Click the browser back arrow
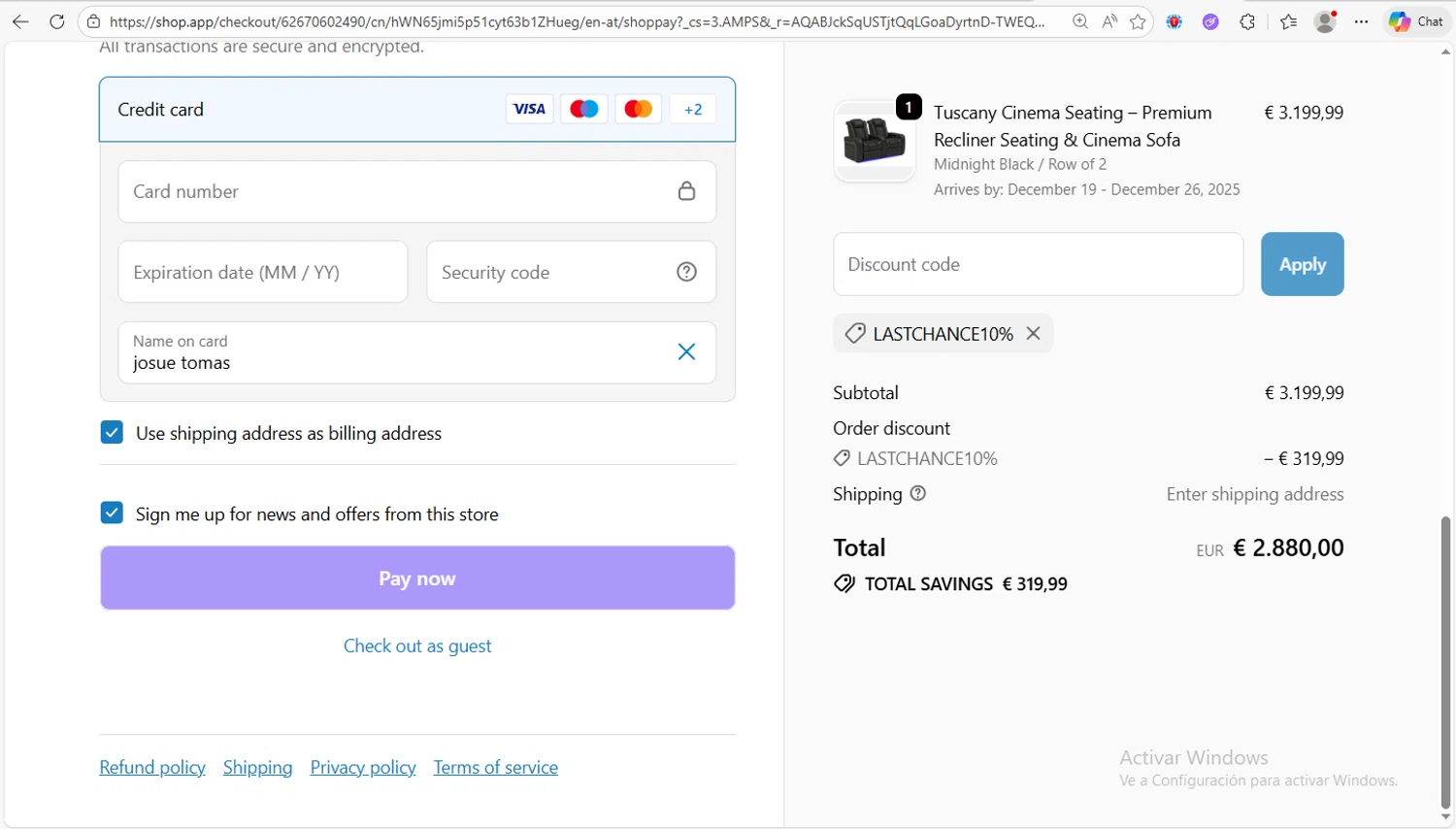The height and width of the screenshot is (829, 1456). coord(20,21)
